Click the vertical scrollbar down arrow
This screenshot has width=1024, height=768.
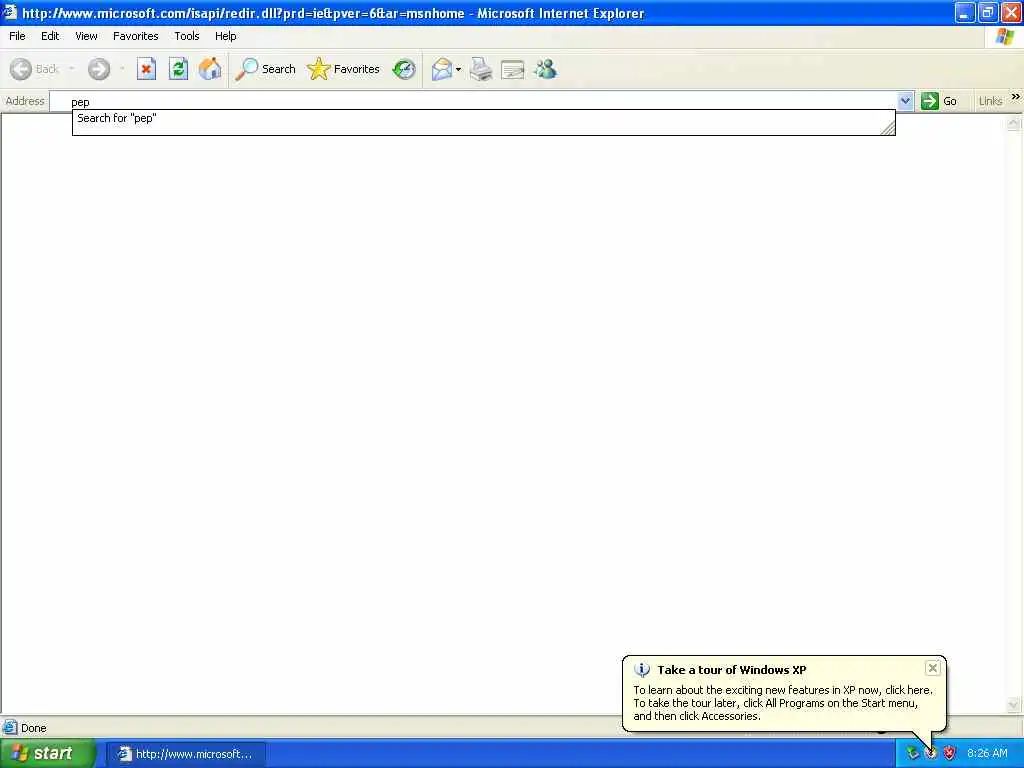click(x=1014, y=705)
